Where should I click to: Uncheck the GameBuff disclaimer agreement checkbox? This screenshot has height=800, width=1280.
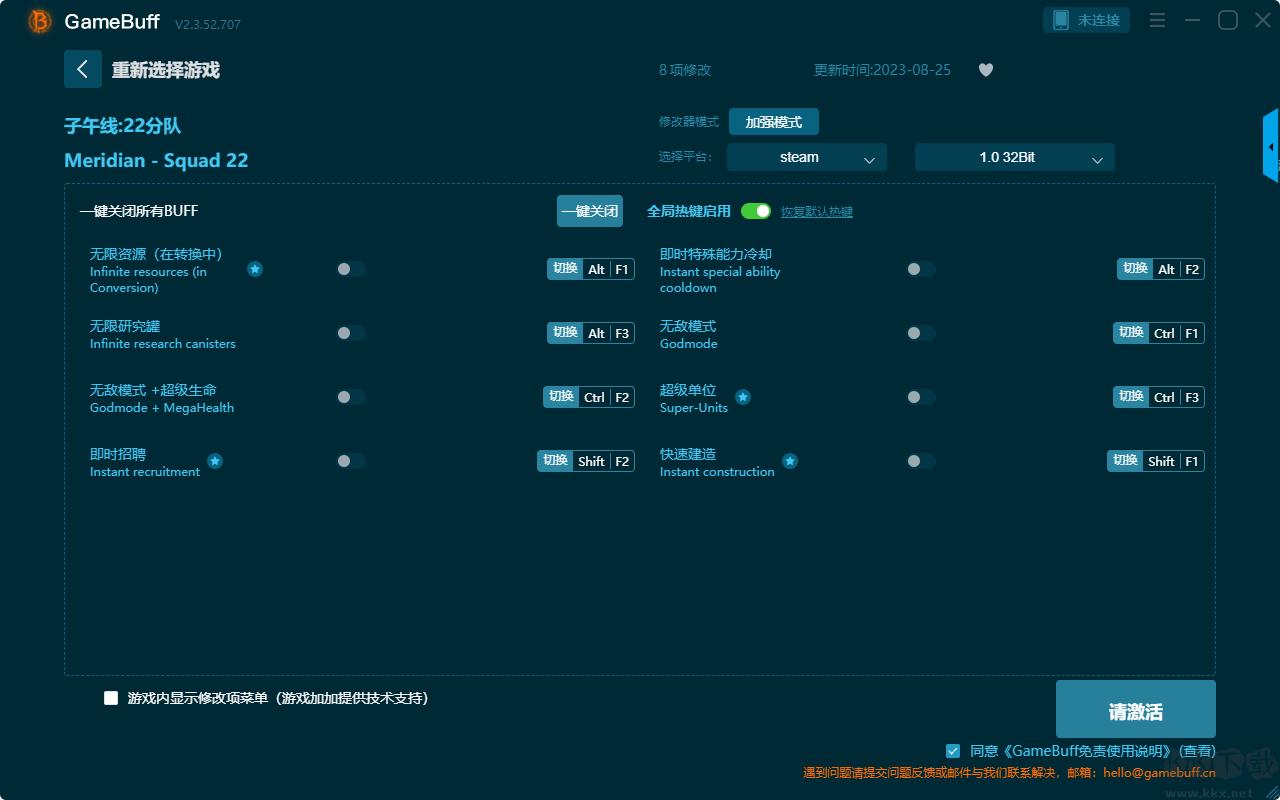coord(953,750)
